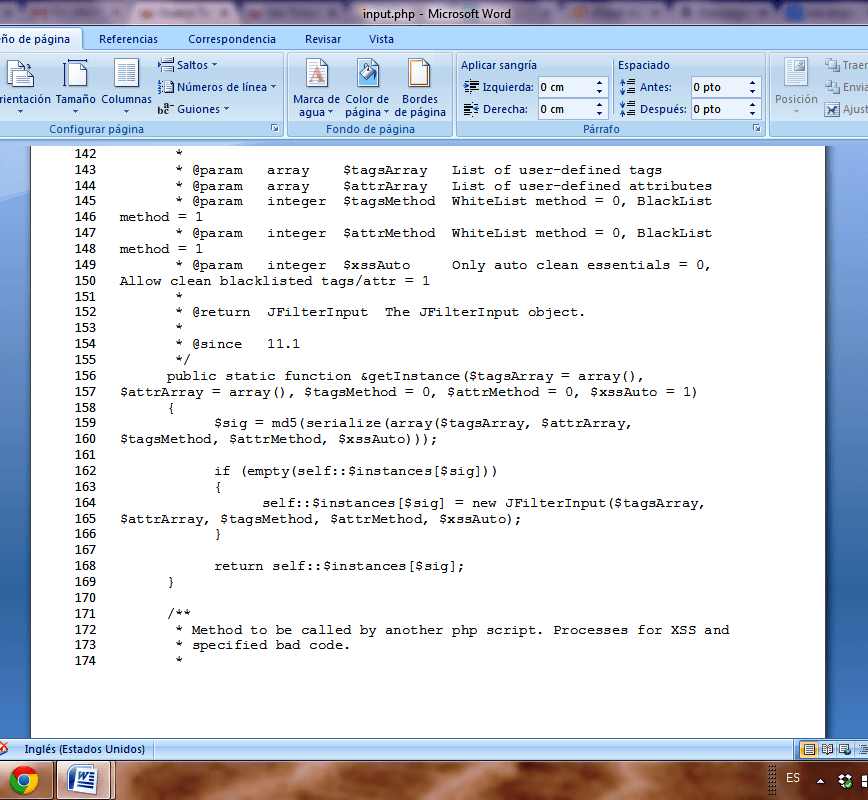Image resolution: width=868 pixels, height=800 pixels.
Task: Open the Posición object placement menu
Action: point(796,86)
